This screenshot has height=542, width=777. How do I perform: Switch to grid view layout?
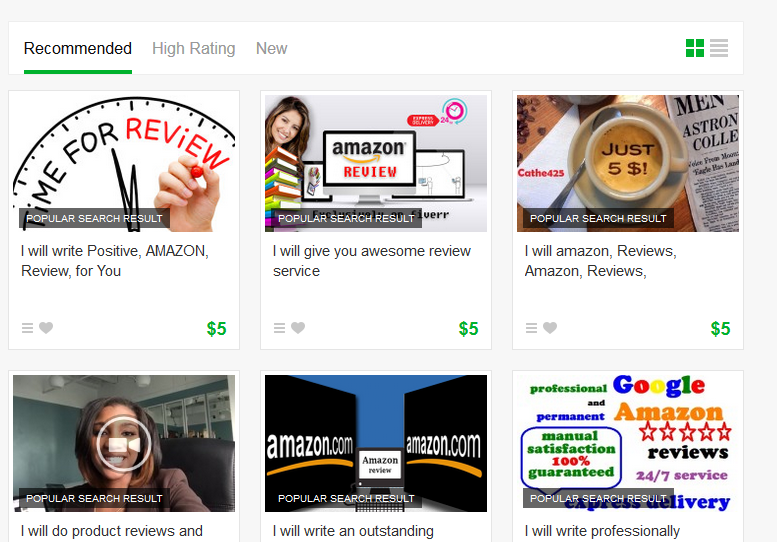point(694,48)
